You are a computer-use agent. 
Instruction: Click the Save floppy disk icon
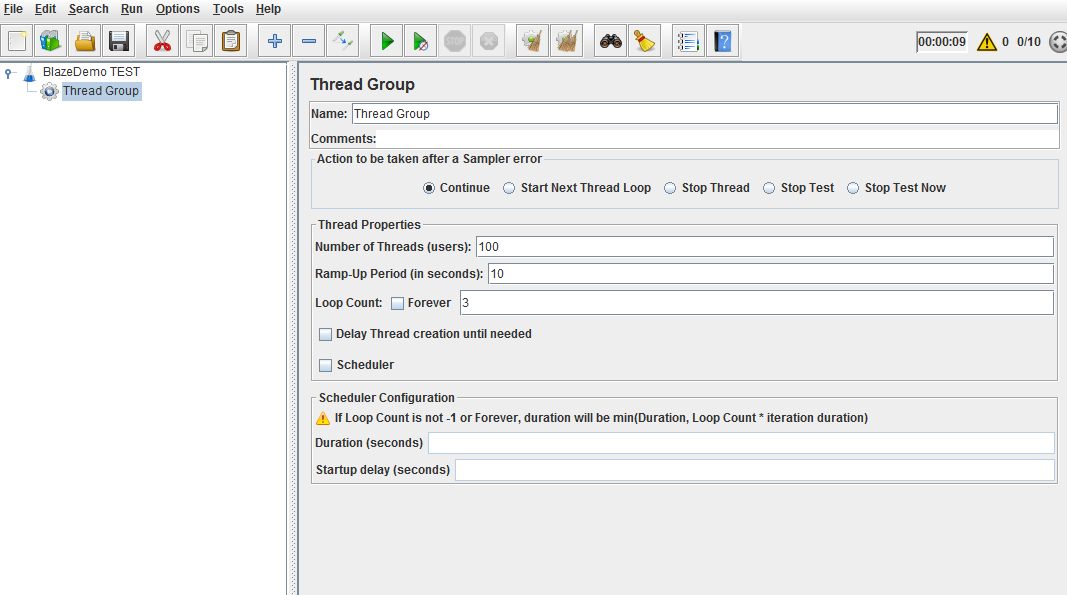click(119, 41)
